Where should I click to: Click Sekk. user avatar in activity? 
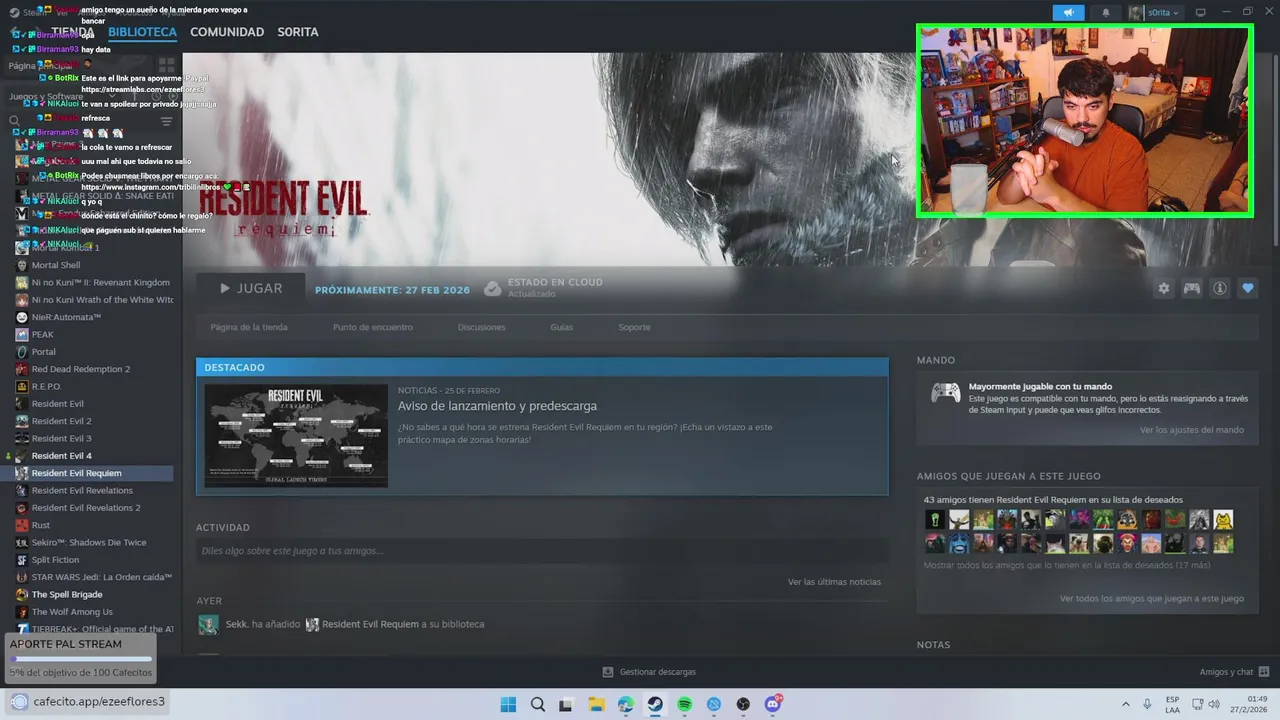pyautogui.click(x=208, y=624)
